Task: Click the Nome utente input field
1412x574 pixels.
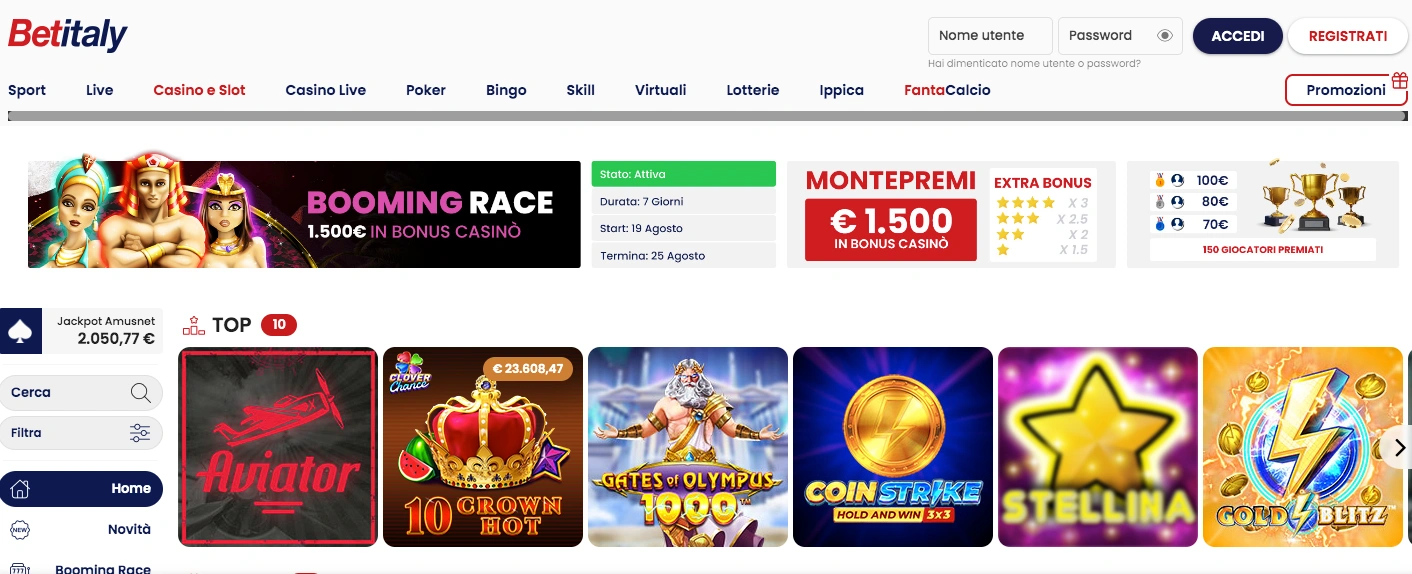Action: point(990,36)
